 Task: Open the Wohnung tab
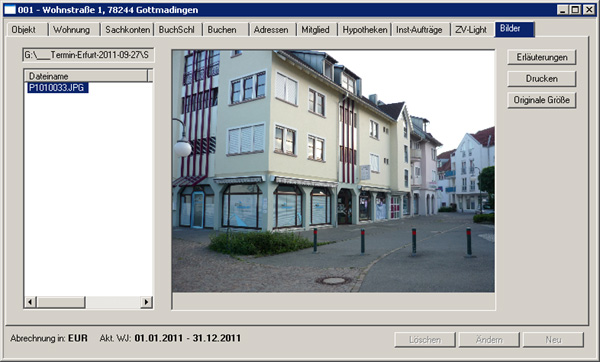coord(74,30)
